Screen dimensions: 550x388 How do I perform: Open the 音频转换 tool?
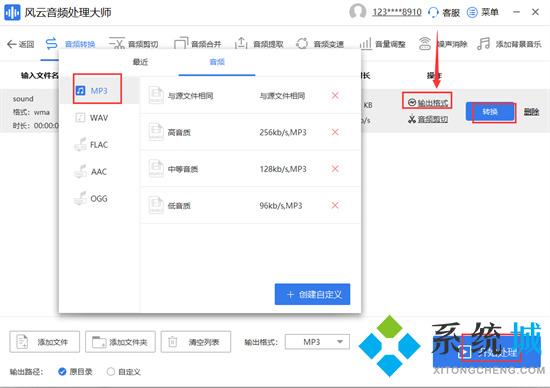(x=71, y=44)
